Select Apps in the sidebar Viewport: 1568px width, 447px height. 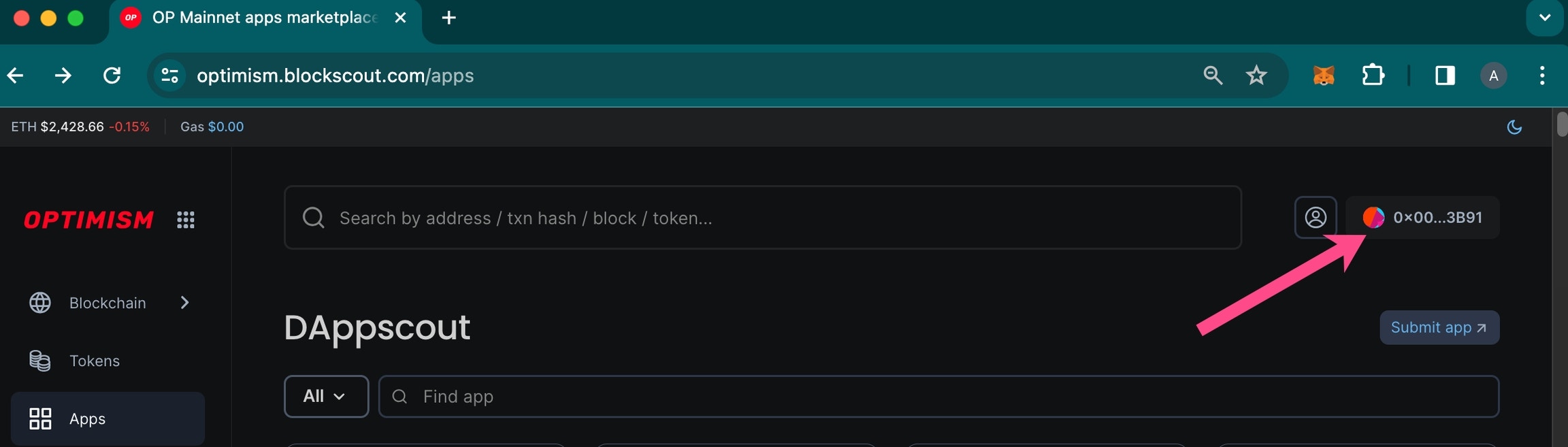click(108, 418)
